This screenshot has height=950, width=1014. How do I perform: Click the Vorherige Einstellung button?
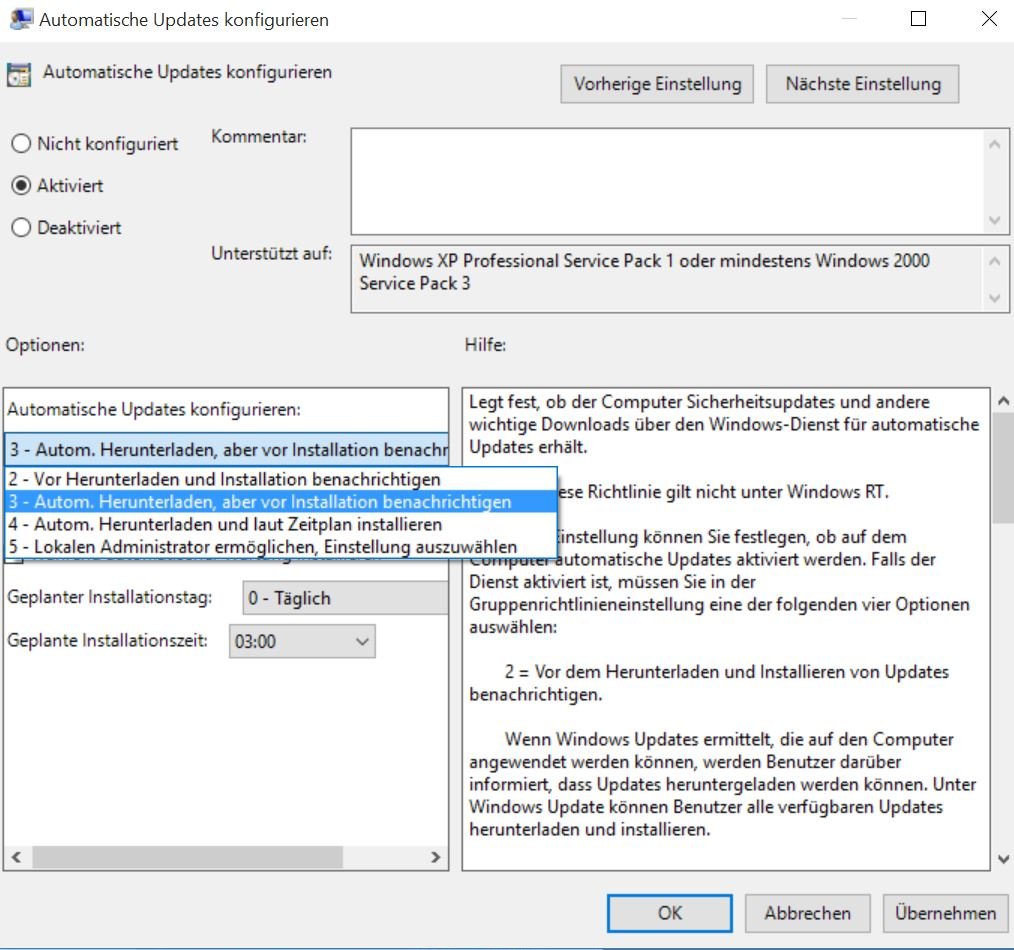(x=657, y=84)
